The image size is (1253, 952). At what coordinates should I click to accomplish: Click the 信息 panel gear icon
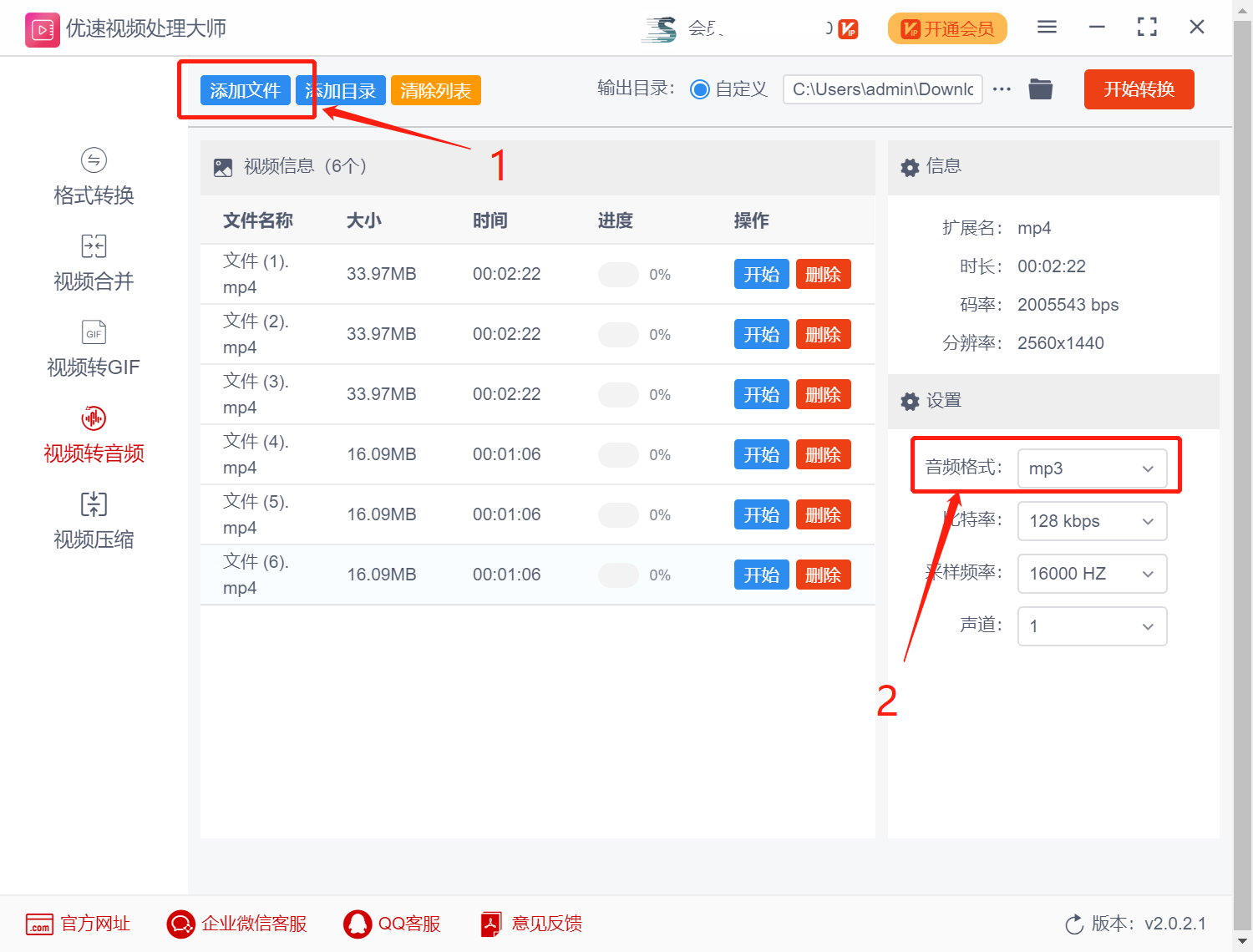(x=910, y=167)
